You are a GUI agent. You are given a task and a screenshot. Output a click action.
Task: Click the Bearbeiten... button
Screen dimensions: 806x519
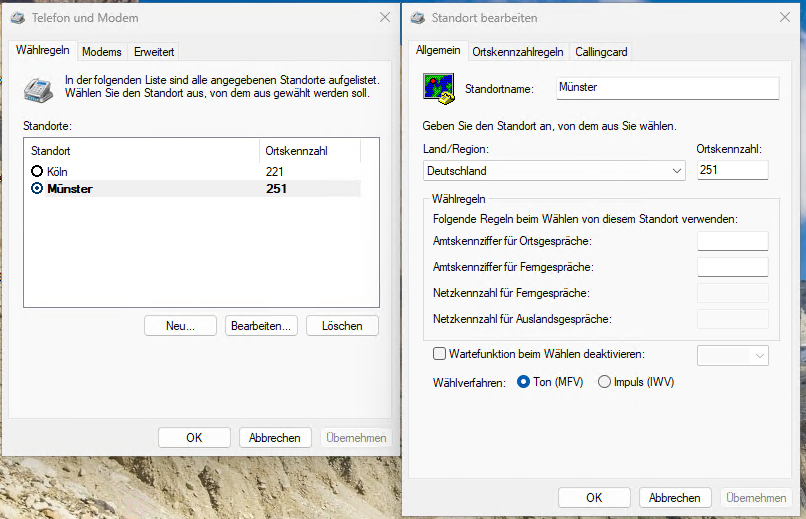[261, 326]
